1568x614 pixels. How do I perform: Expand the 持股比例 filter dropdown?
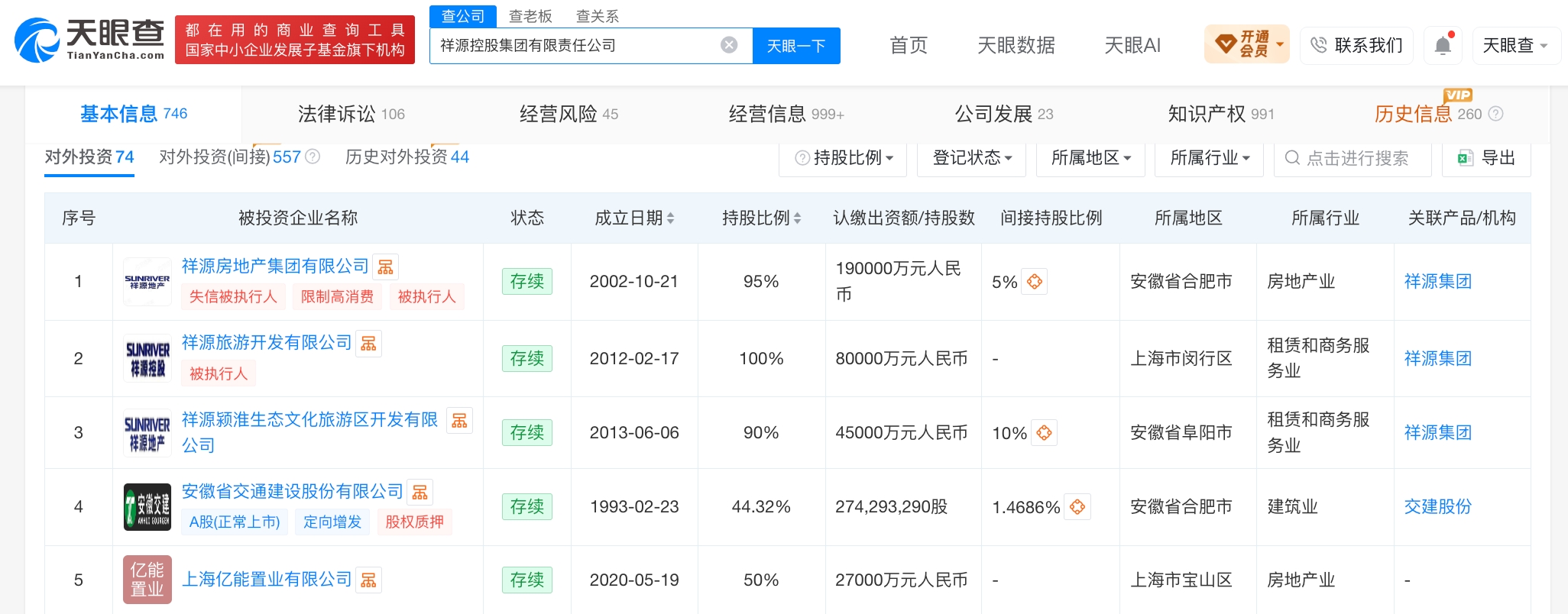pyautogui.click(x=844, y=158)
